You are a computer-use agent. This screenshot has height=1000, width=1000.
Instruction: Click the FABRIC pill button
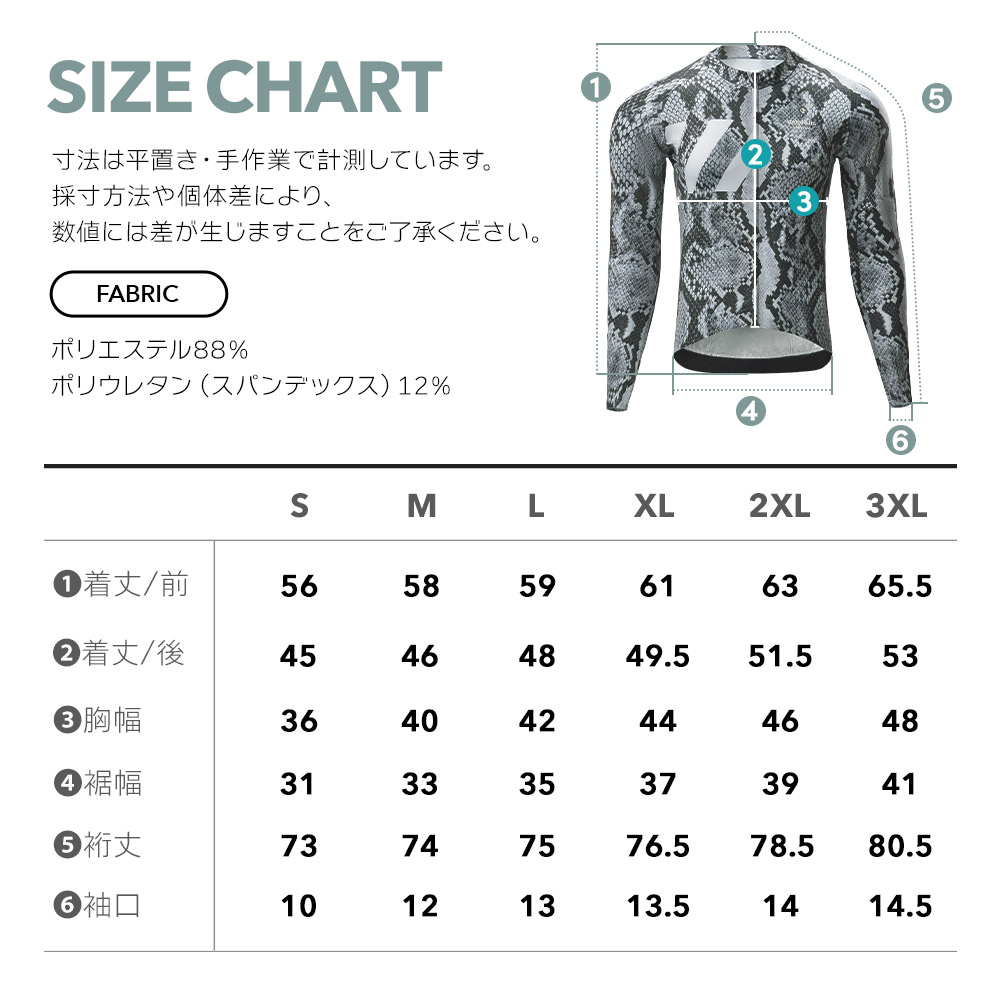click(x=138, y=294)
